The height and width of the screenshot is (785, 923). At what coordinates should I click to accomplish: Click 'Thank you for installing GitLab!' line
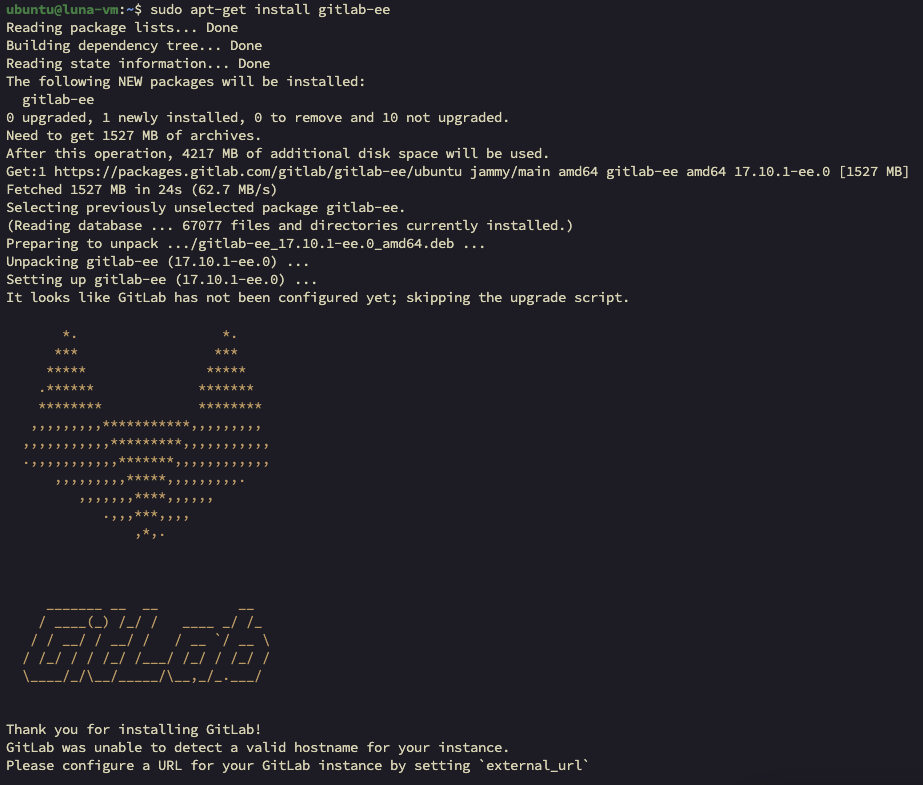pyautogui.click(x=134, y=730)
